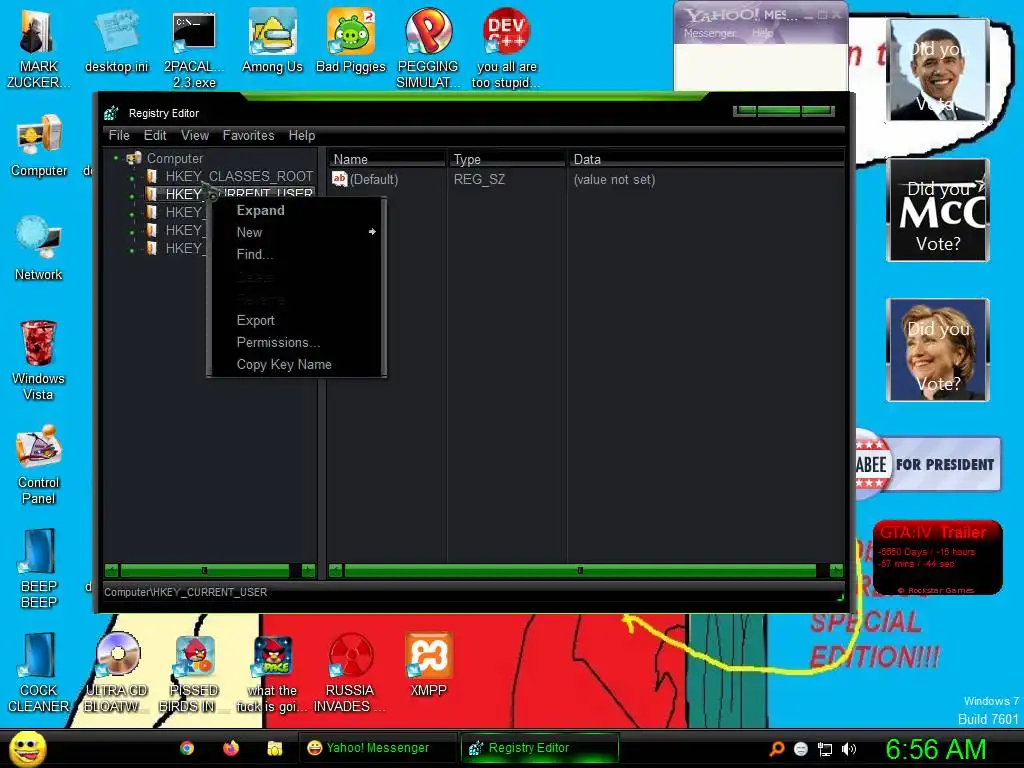
Task: Select the HKEY_CLASSES_ROOT tree item
Action: coord(239,176)
